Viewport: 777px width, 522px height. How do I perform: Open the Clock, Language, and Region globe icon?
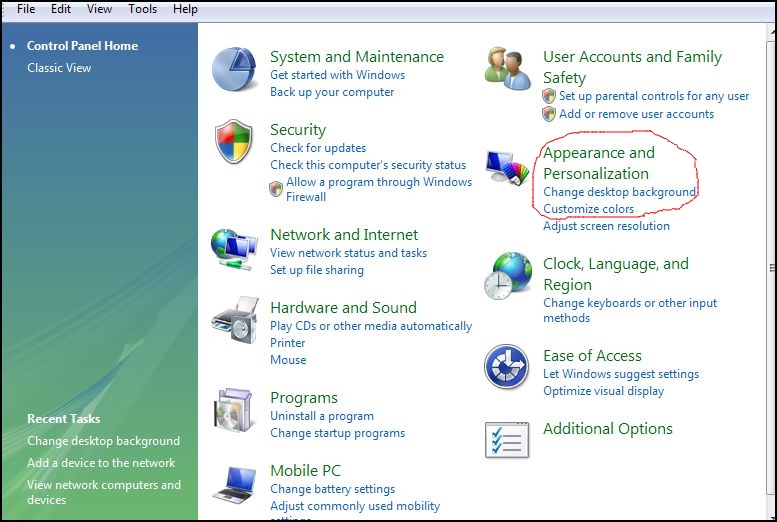pos(507,276)
